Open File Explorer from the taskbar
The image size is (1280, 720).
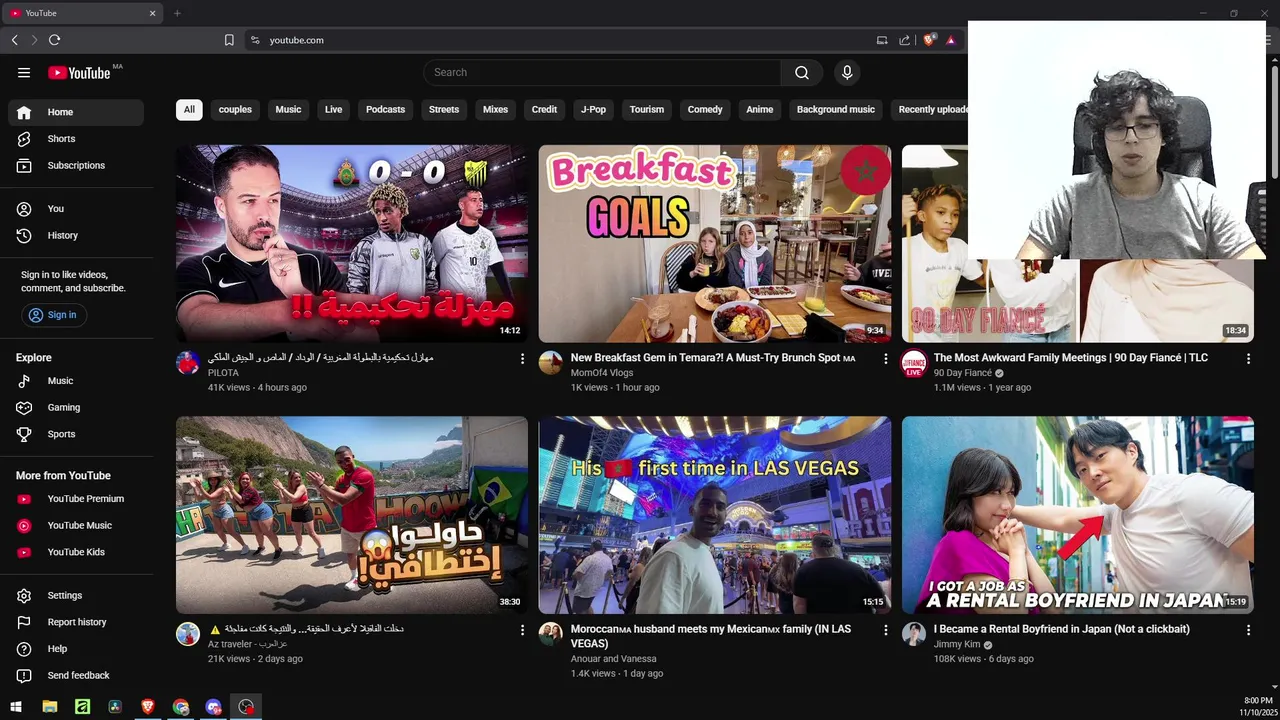pyautogui.click(x=49, y=707)
